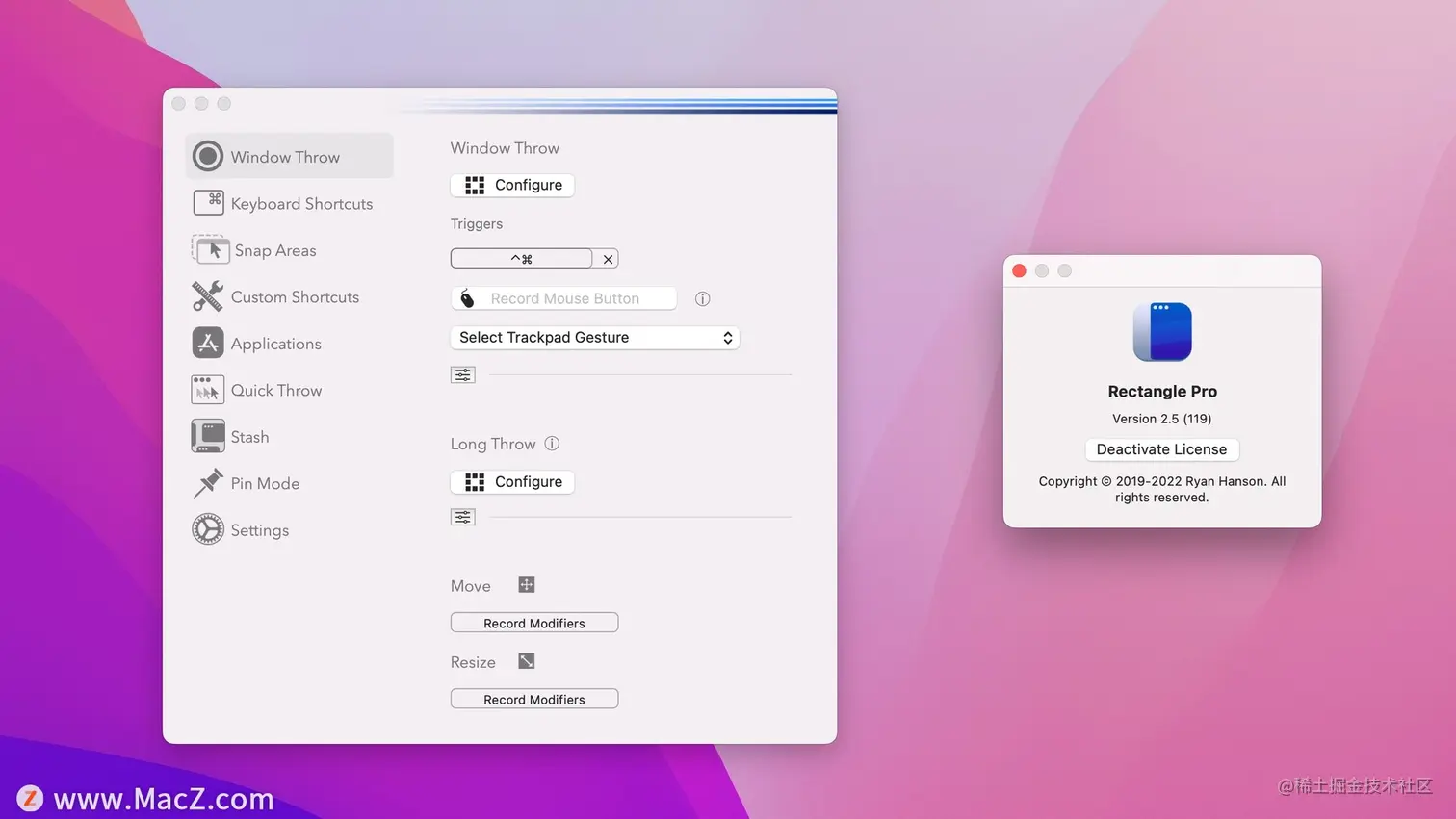Record modifiers for Resize
The height and width of the screenshot is (819, 1456).
[534, 699]
